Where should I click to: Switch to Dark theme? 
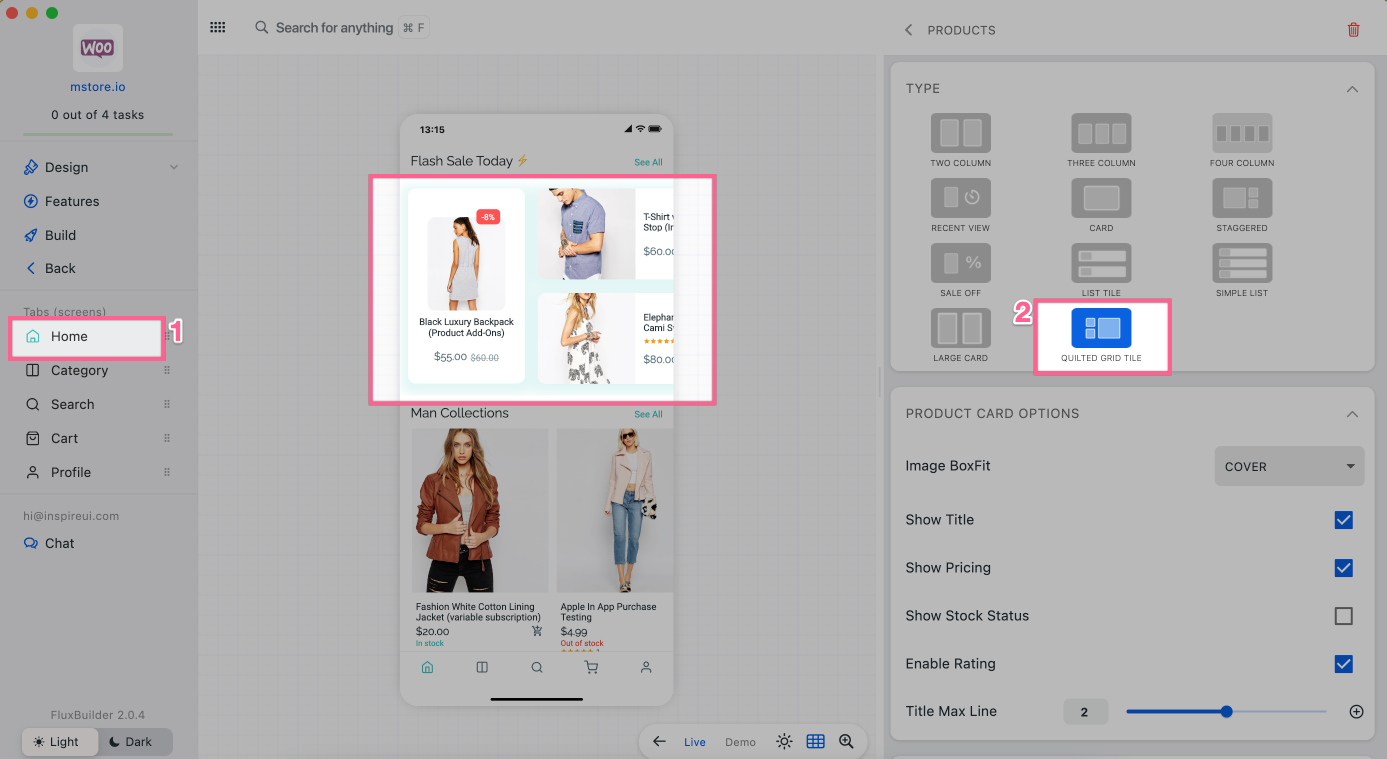tap(135, 742)
